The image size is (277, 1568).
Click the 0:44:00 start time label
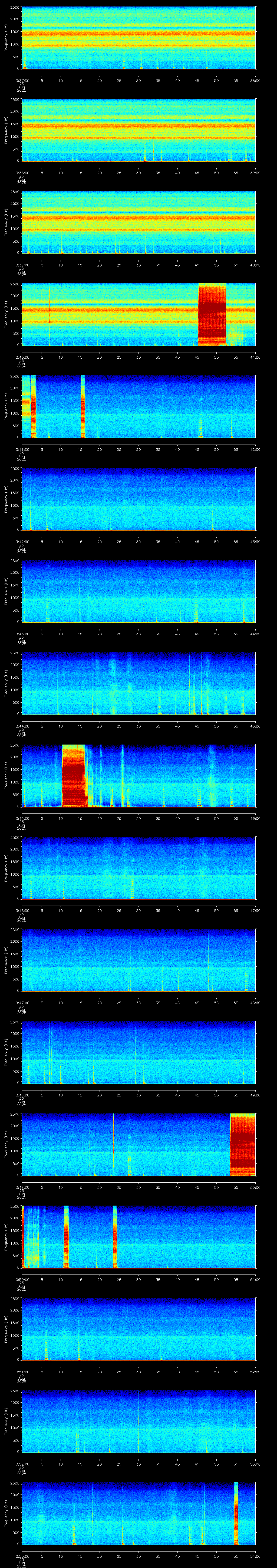(22, 726)
